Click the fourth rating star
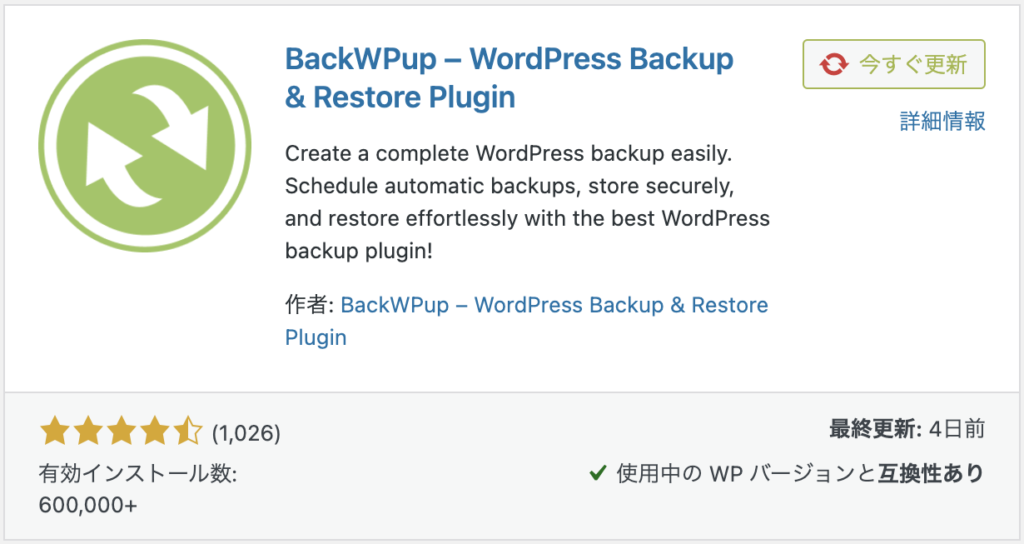Viewport: 1024px width, 544px height. point(155,432)
